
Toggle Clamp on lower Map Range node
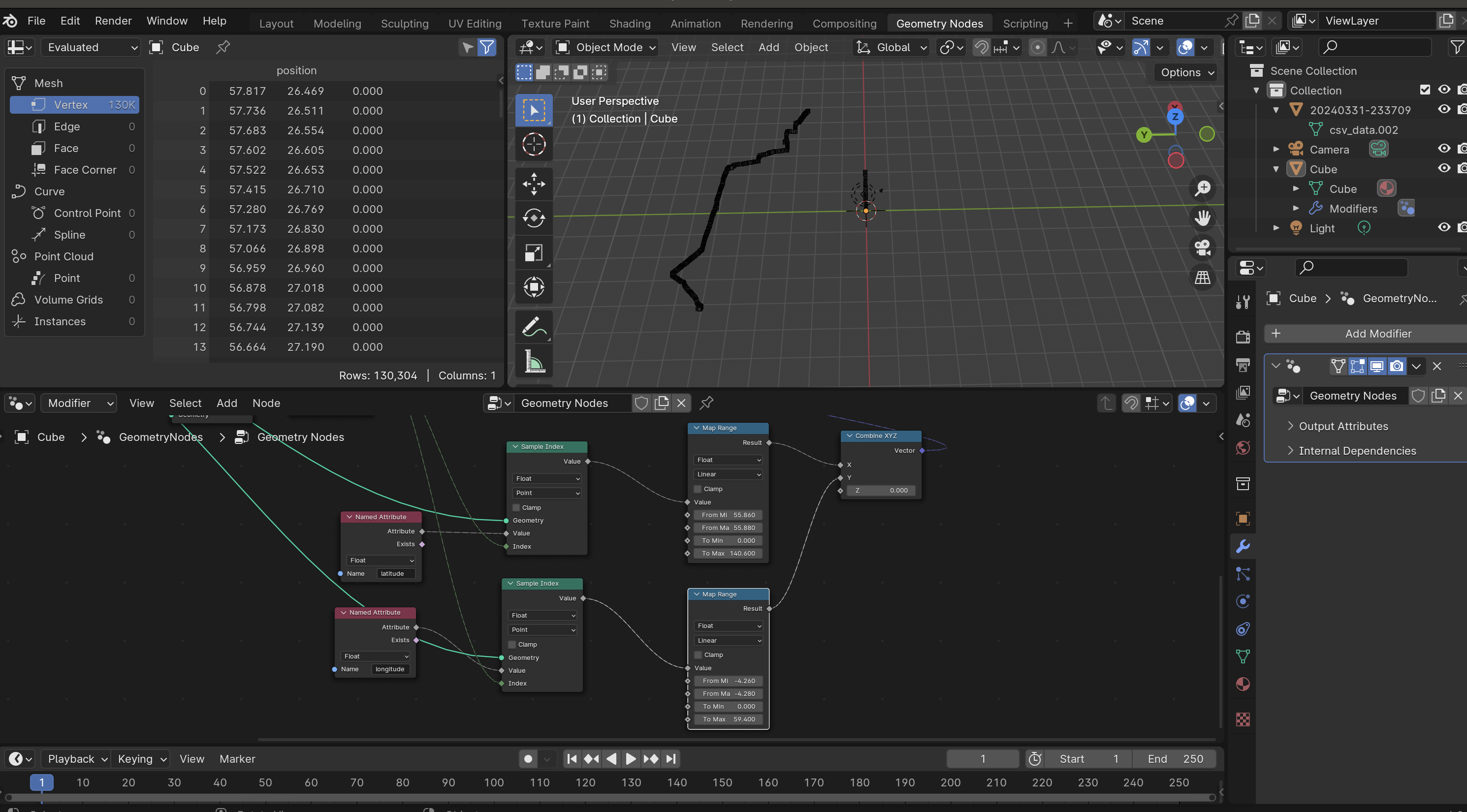click(698, 655)
